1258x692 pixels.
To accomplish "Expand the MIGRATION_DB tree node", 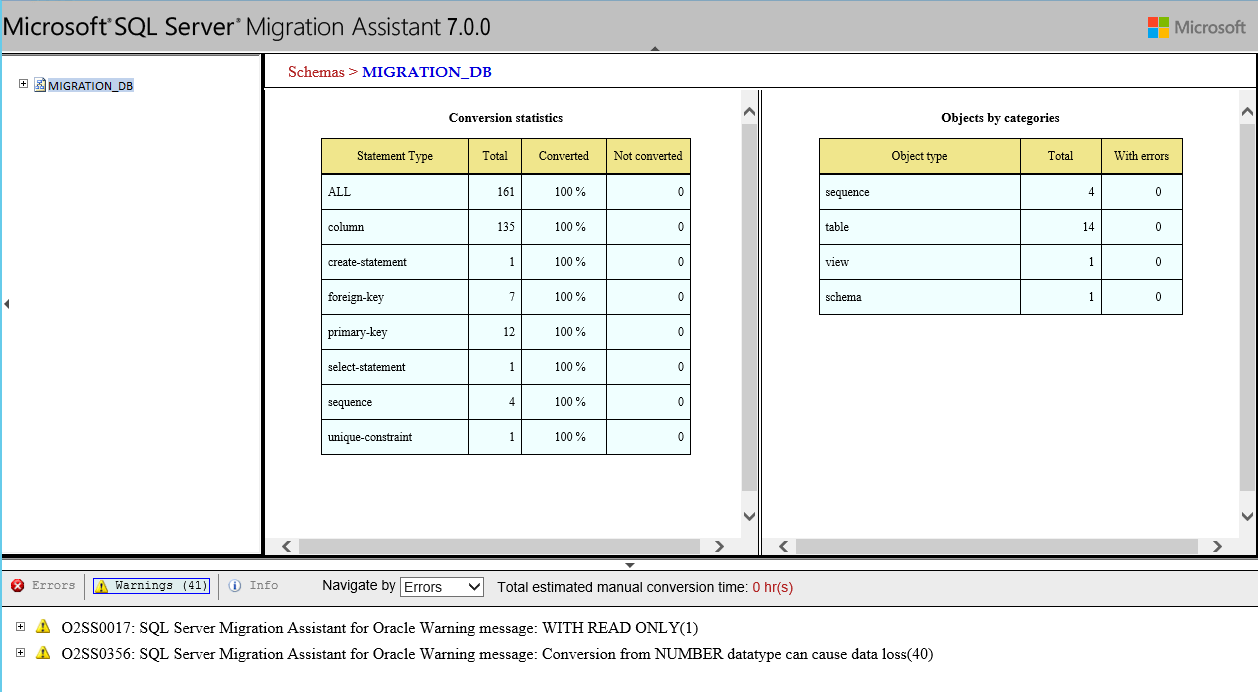I will click(23, 84).
